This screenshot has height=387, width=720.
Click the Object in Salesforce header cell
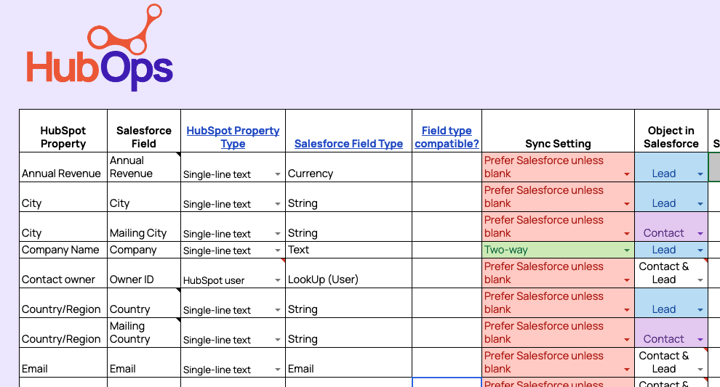coord(671,131)
